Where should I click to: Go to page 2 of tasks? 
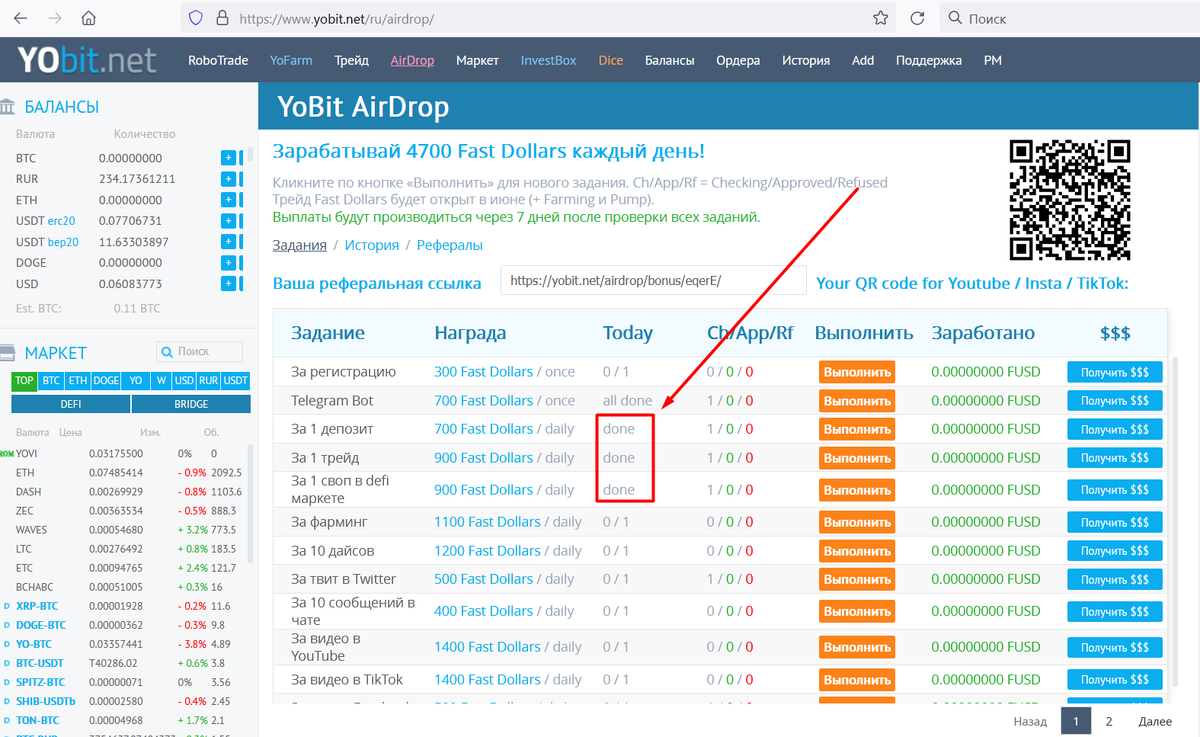tap(1108, 721)
